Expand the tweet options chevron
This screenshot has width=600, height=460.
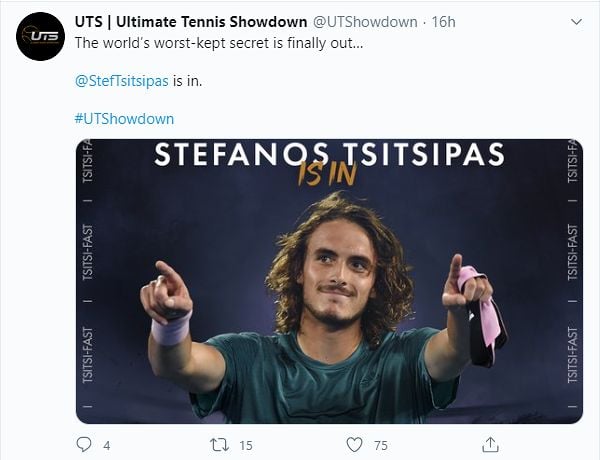[x=575, y=21]
